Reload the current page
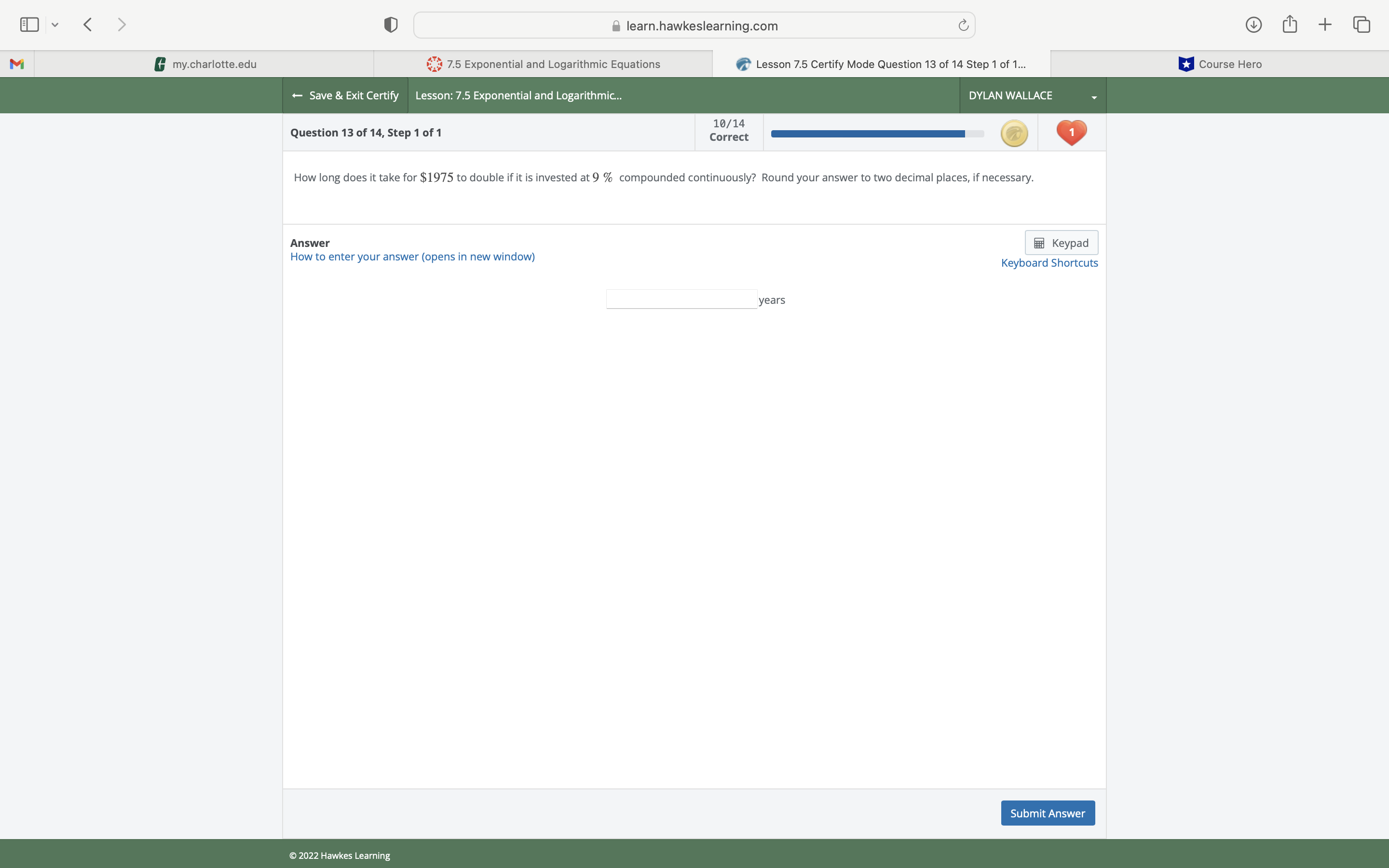Image resolution: width=1389 pixels, height=868 pixels. click(963, 25)
